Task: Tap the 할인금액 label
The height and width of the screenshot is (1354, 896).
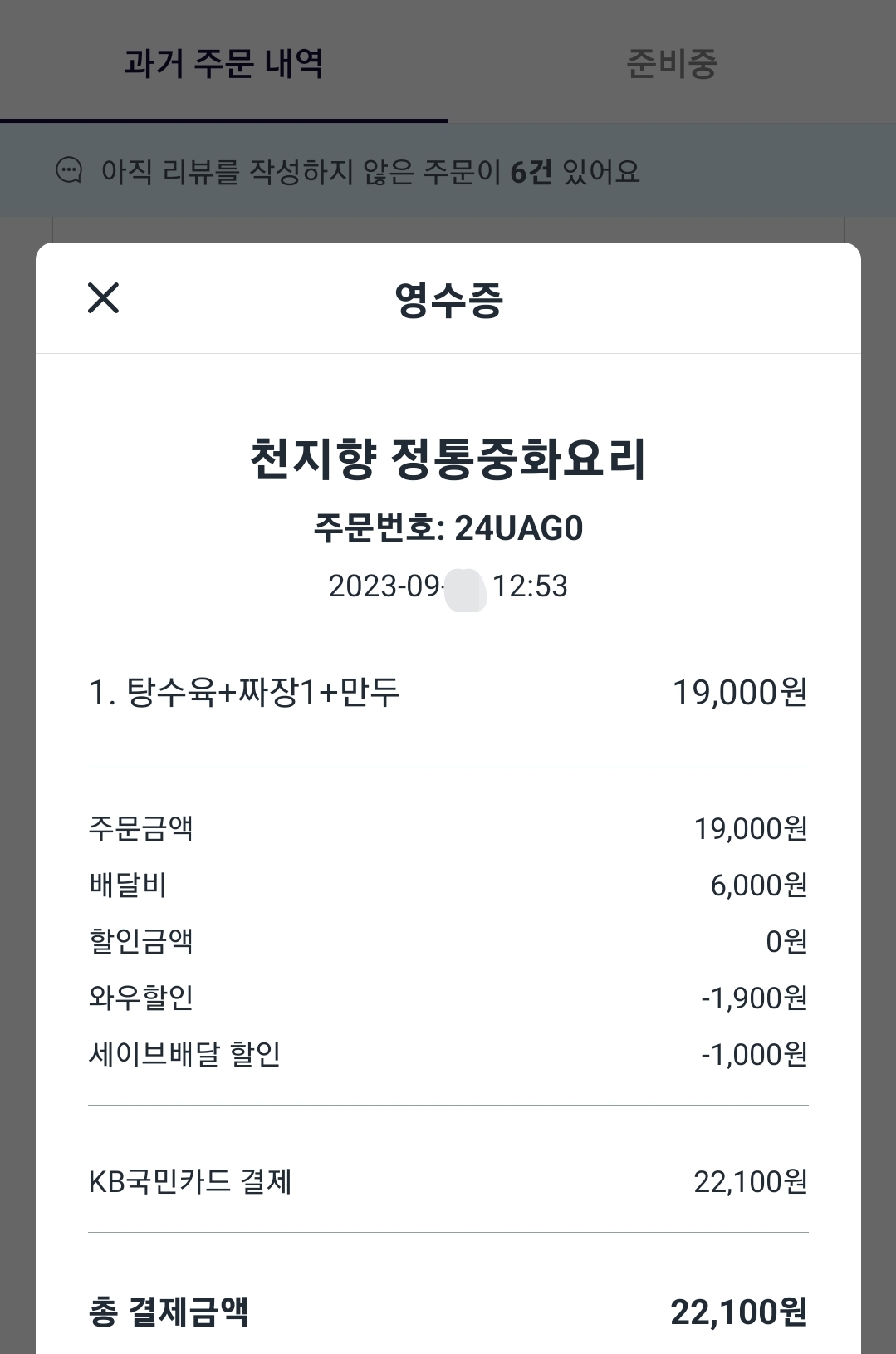Action: [141, 941]
